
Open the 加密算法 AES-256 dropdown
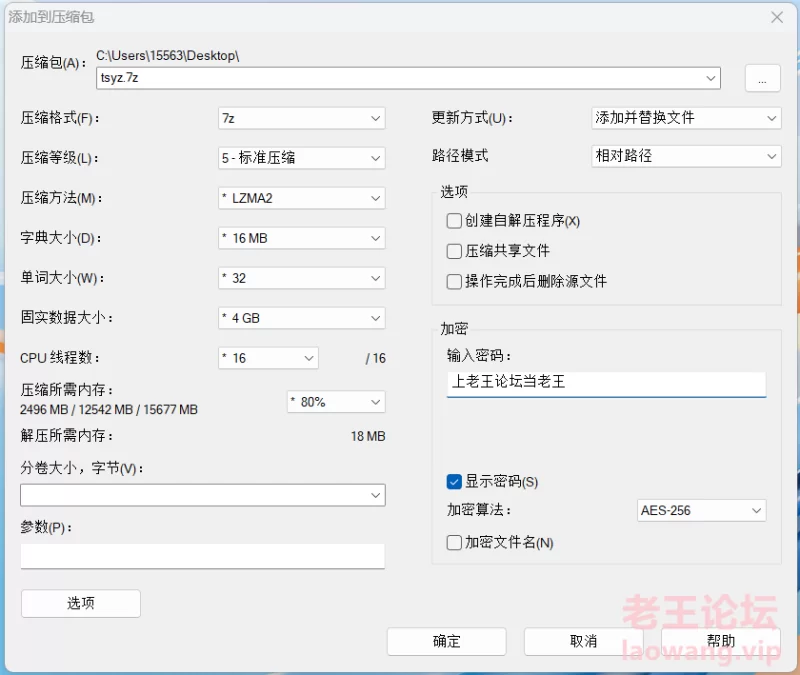[702, 511]
